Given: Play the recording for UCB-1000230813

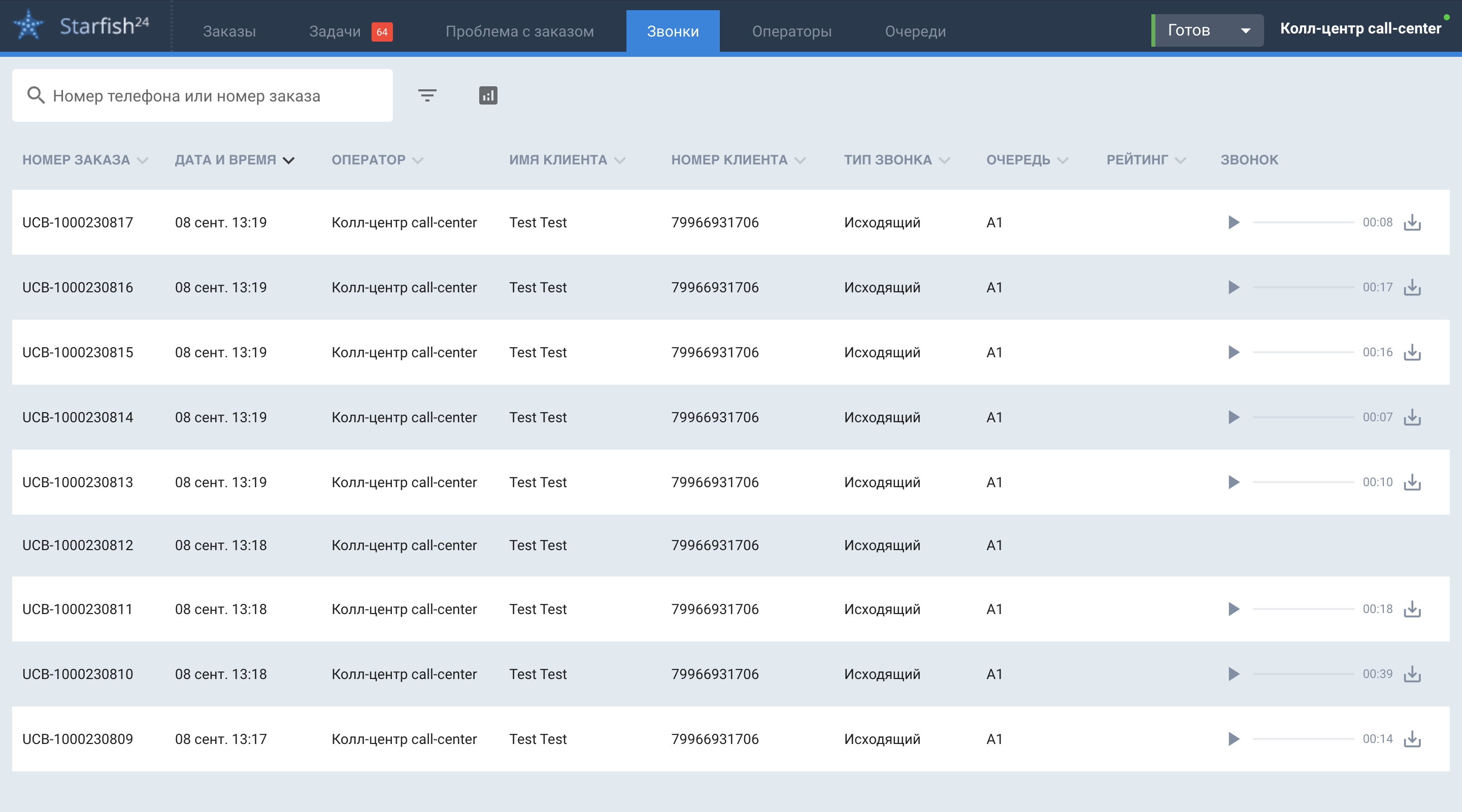Looking at the screenshot, I should (1233, 482).
